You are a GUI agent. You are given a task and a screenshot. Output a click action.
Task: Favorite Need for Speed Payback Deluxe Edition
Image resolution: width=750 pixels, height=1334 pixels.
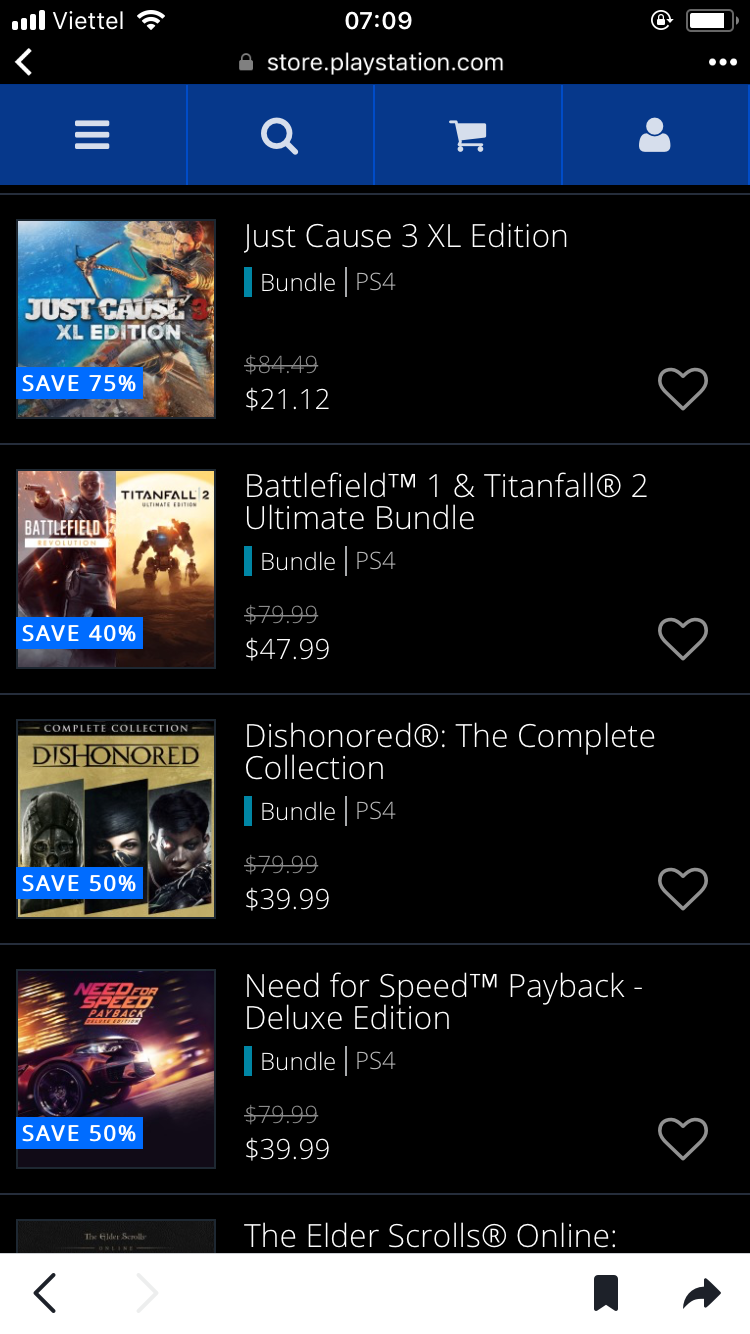tap(683, 1138)
